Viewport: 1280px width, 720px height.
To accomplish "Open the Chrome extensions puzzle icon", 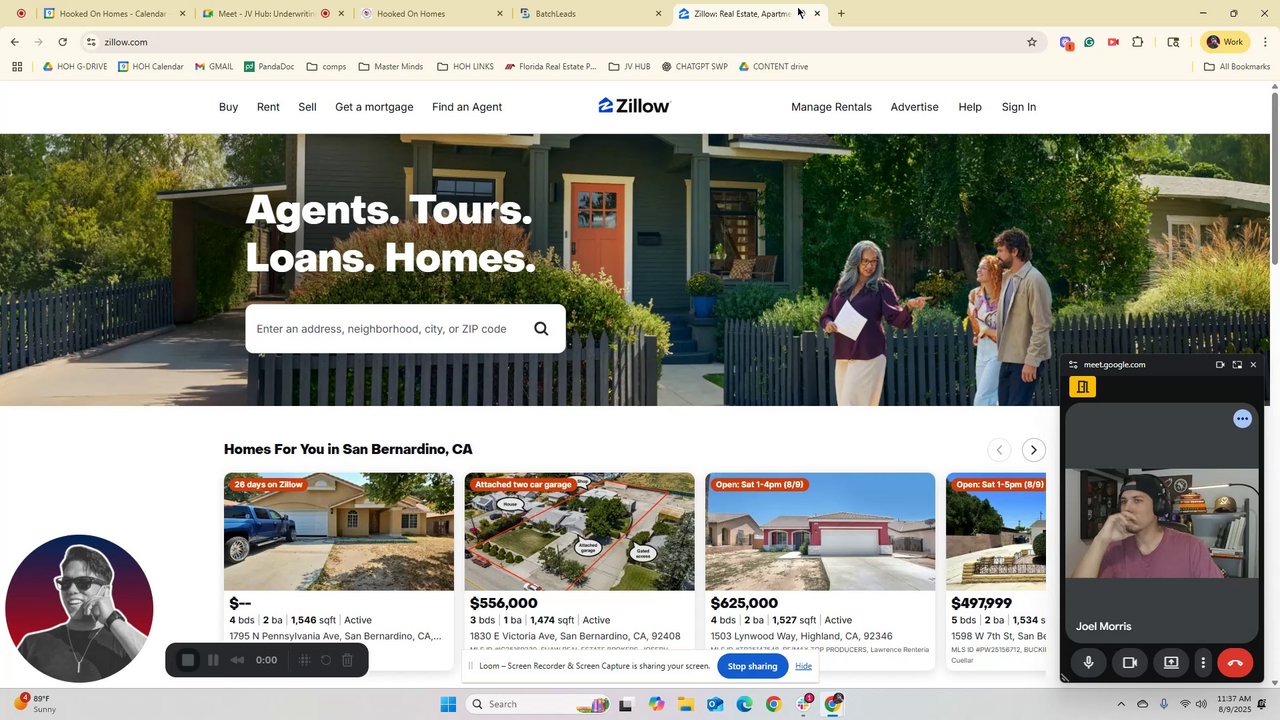I will pyautogui.click(x=1138, y=42).
